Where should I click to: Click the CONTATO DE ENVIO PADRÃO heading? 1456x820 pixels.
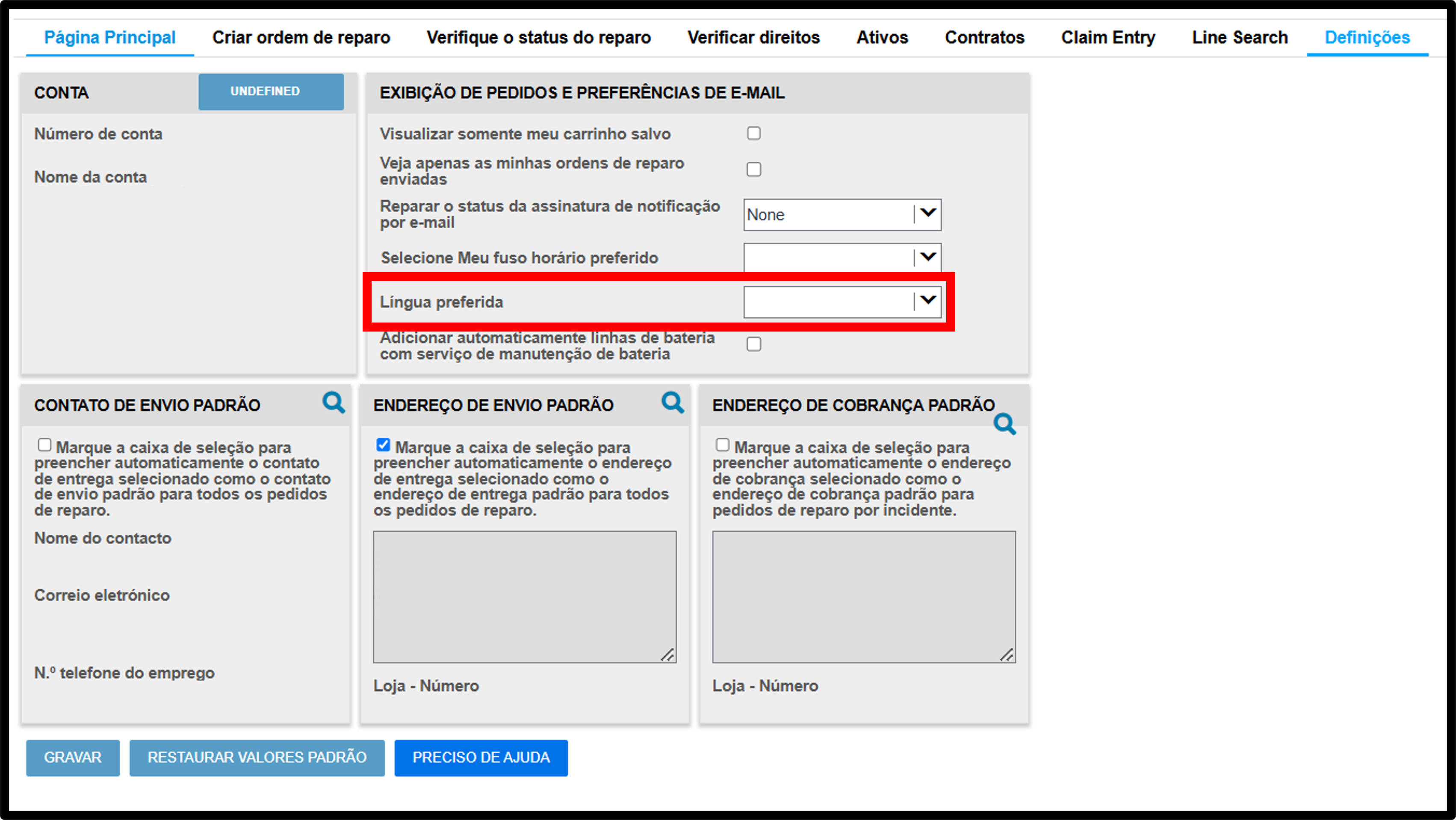[147, 406]
